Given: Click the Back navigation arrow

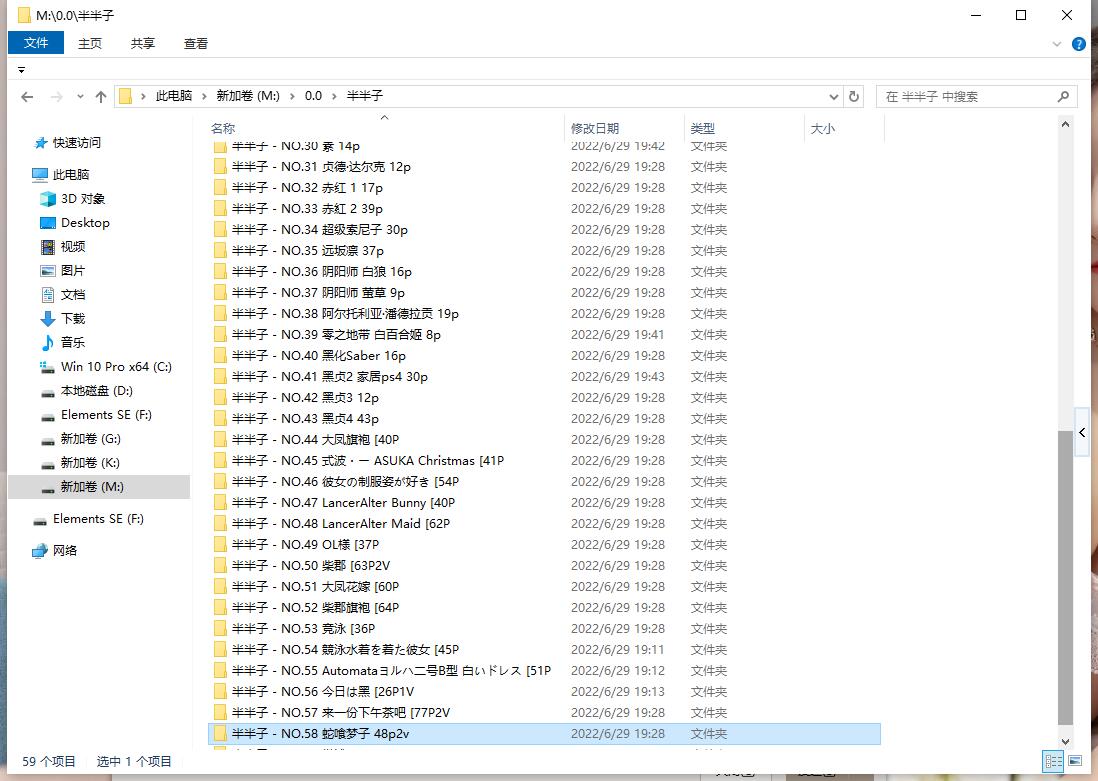Looking at the screenshot, I should 27,97.
